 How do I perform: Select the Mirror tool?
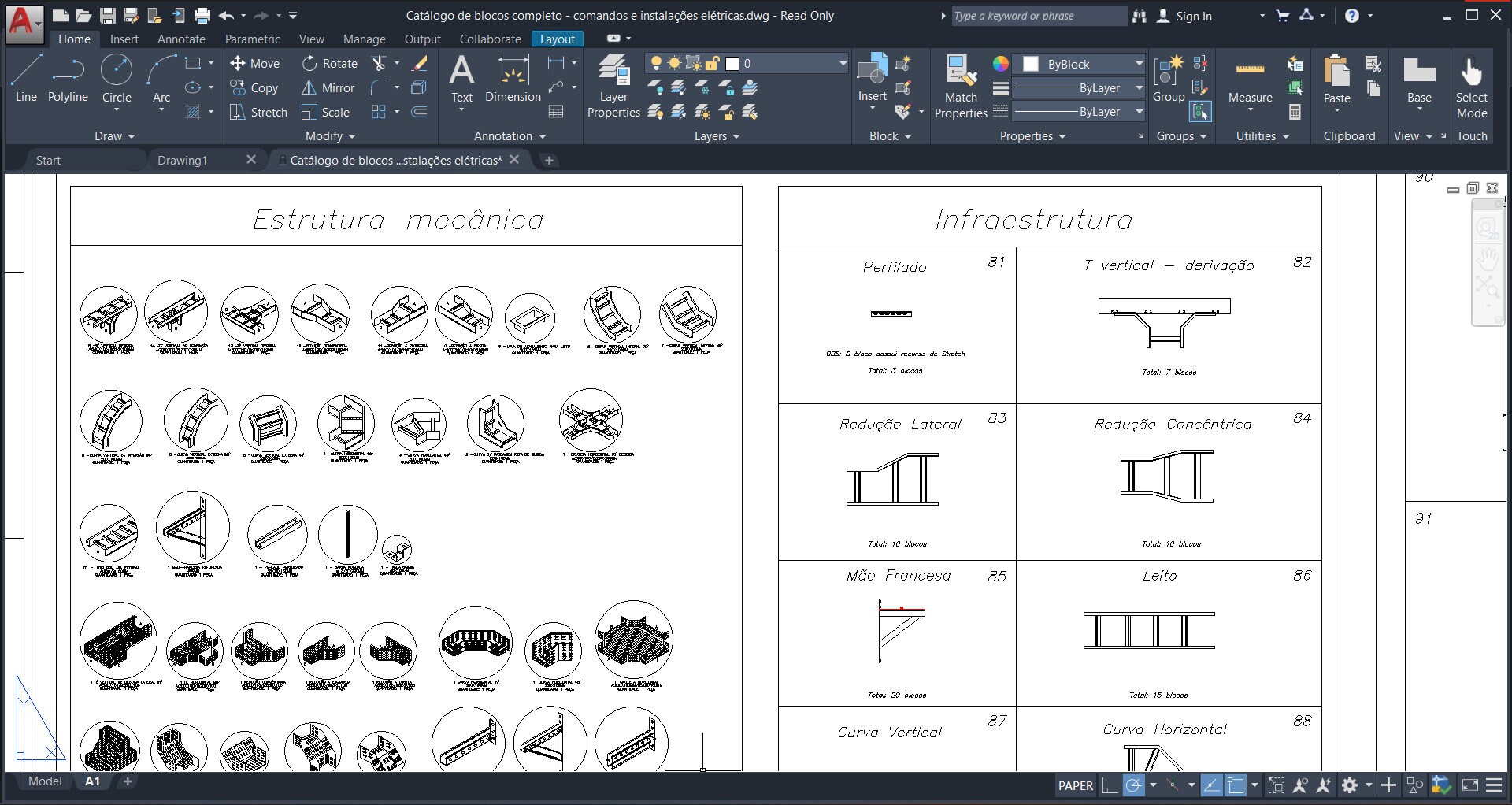(x=328, y=87)
